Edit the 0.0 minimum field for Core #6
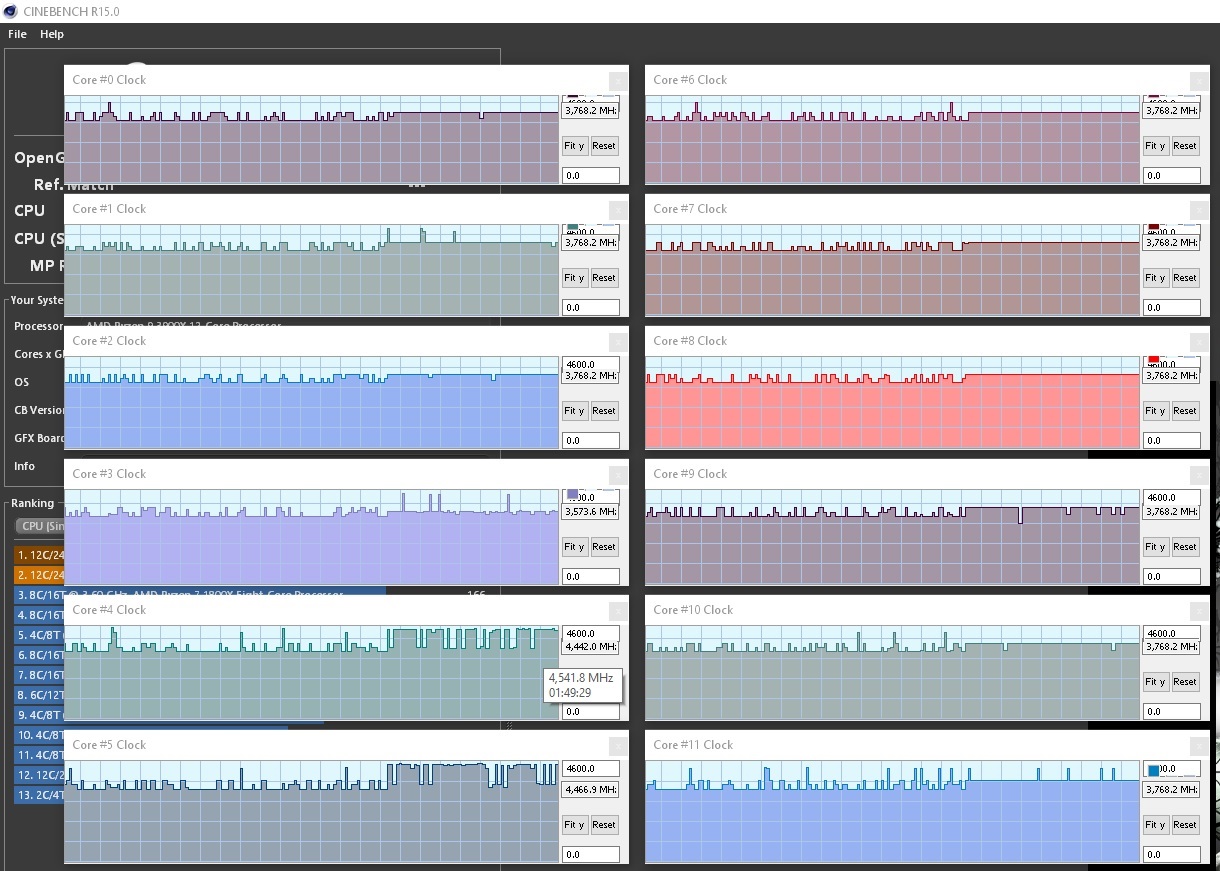1220x871 pixels. 1171,175
